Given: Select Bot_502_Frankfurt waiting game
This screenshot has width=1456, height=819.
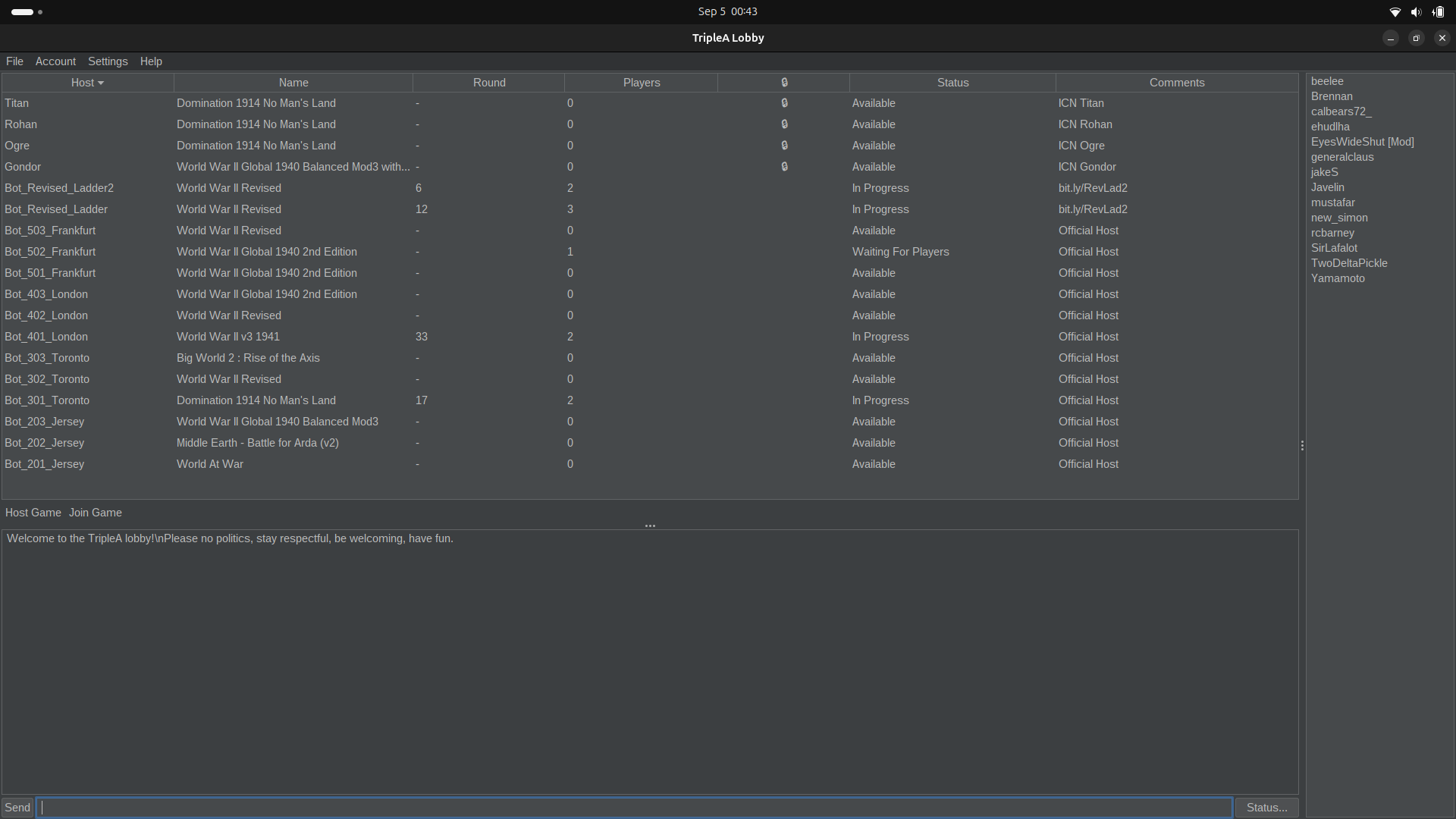Looking at the screenshot, I should coord(650,252).
